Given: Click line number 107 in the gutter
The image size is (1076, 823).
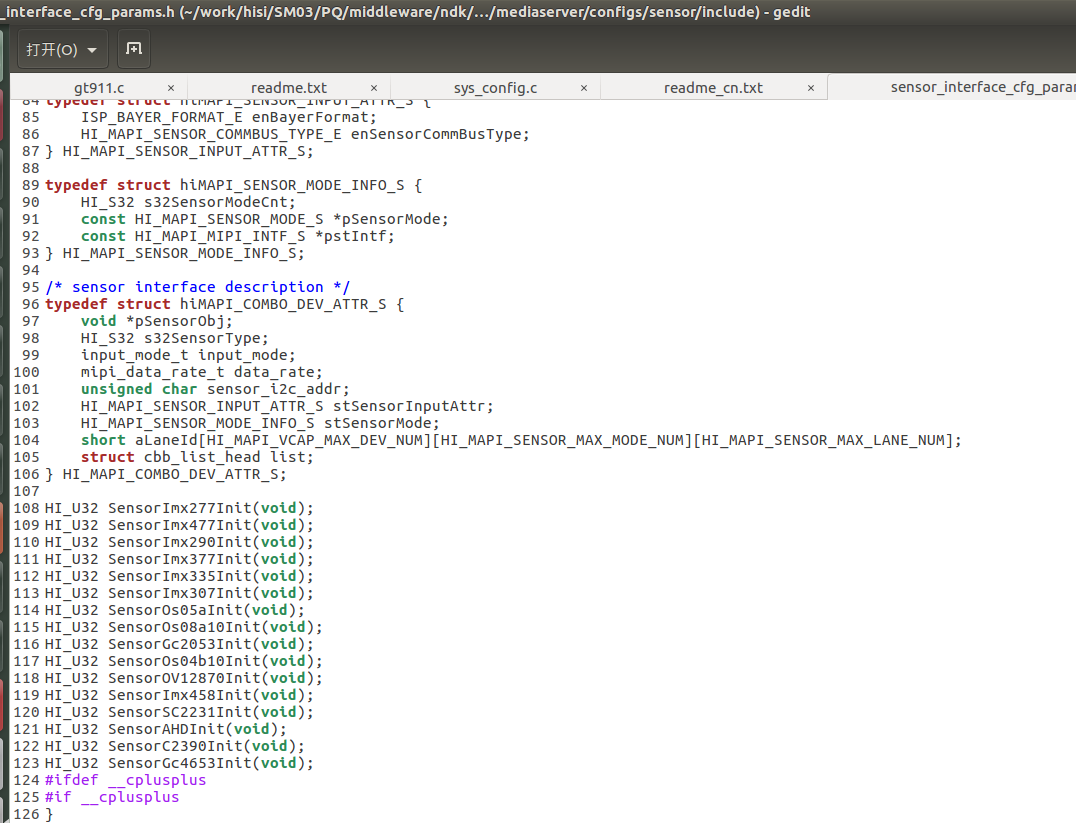Looking at the screenshot, I should [26, 491].
